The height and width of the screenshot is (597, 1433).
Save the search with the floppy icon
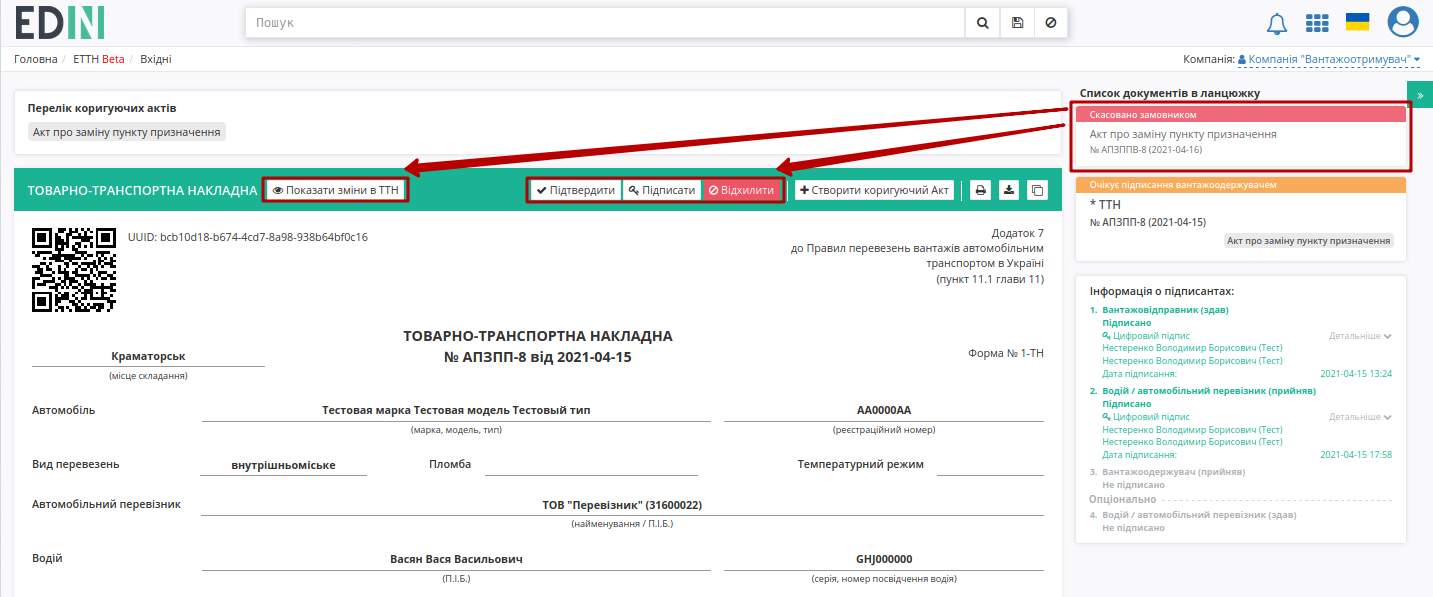[1017, 22]
